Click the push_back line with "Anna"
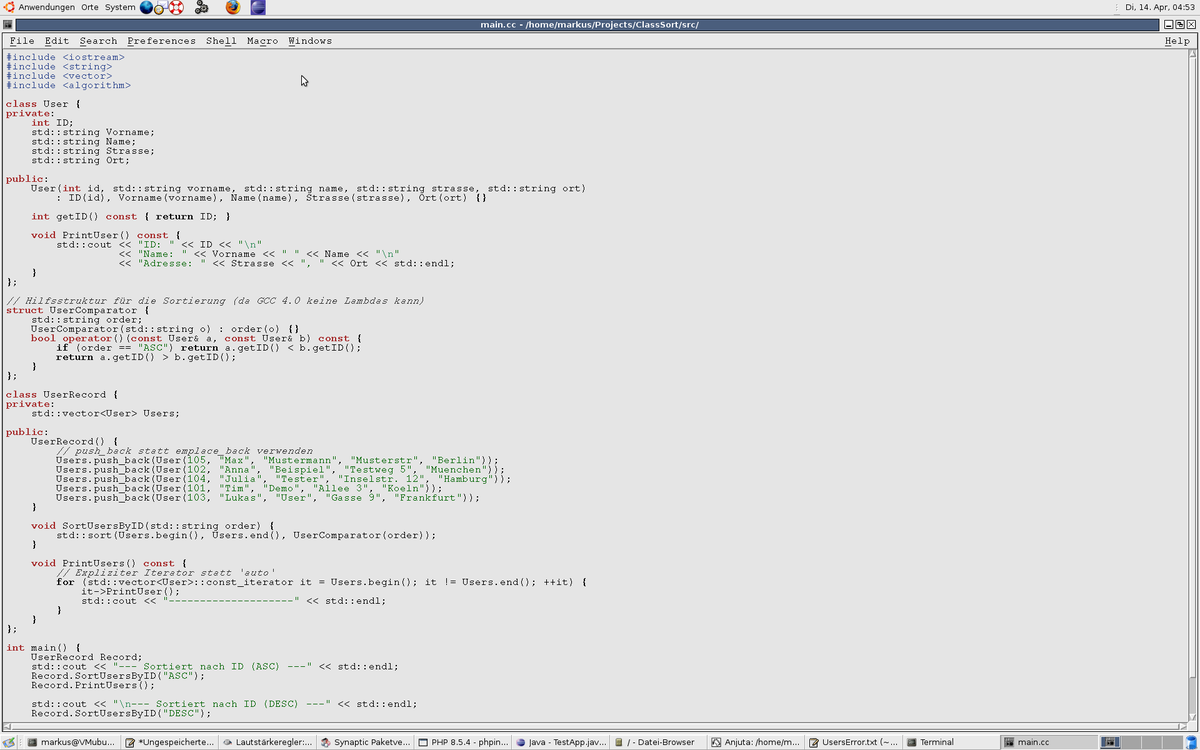 point(280,469)
